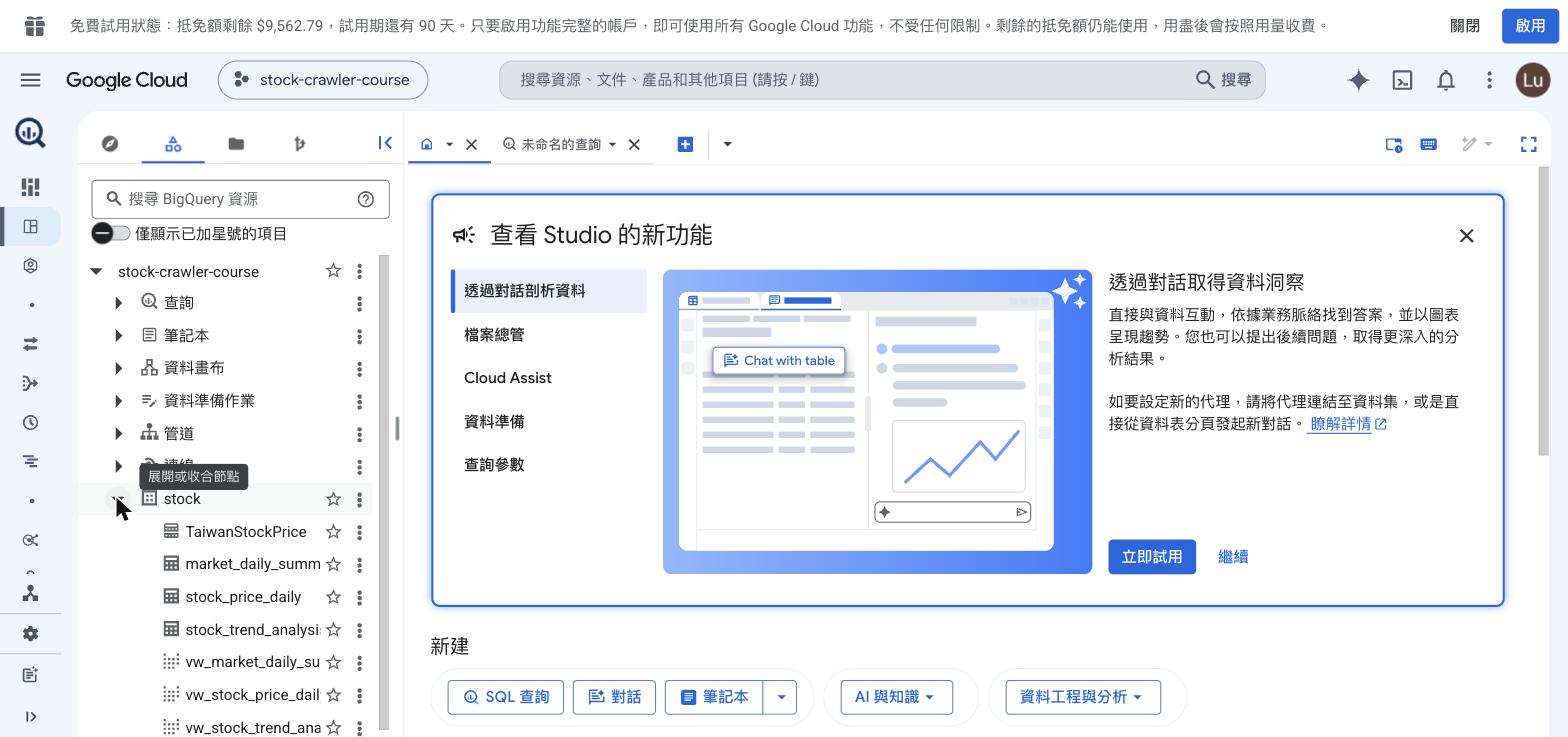Click the 啟用 button in the banner
The height and width of the screenshot is (737, 1568).
[x=1530, y=26]
